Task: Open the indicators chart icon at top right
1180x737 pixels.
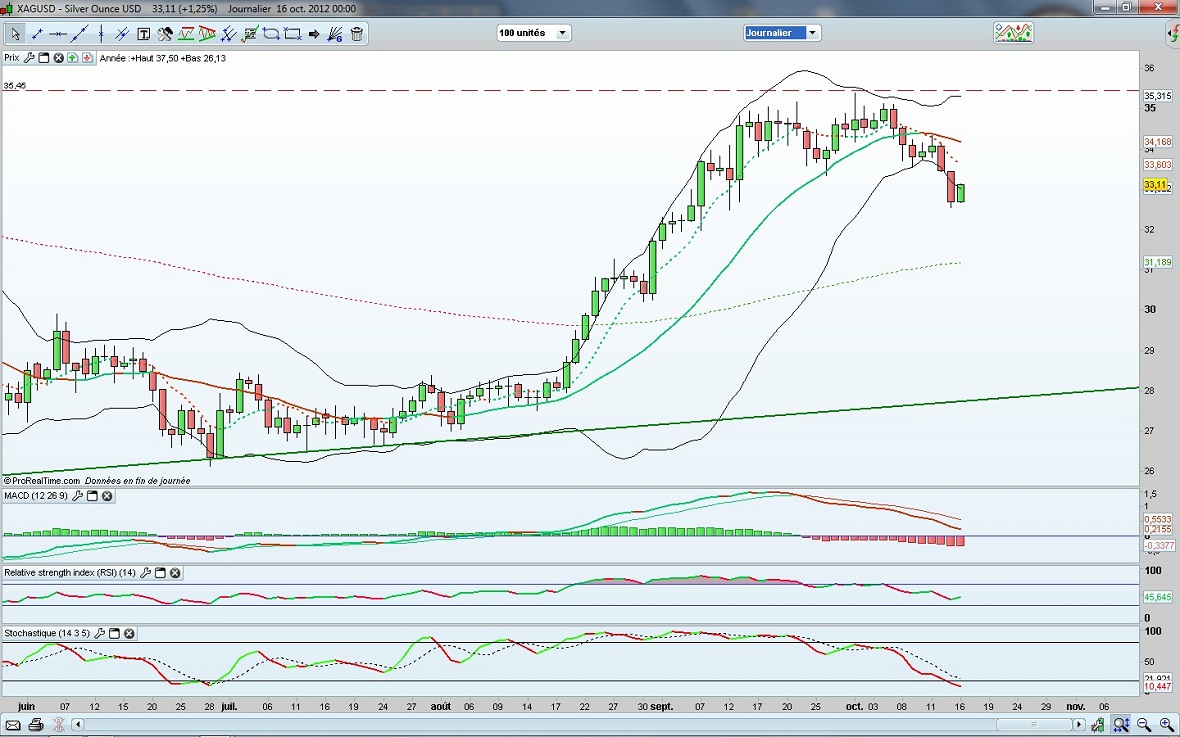Action: pos(1013,33)
